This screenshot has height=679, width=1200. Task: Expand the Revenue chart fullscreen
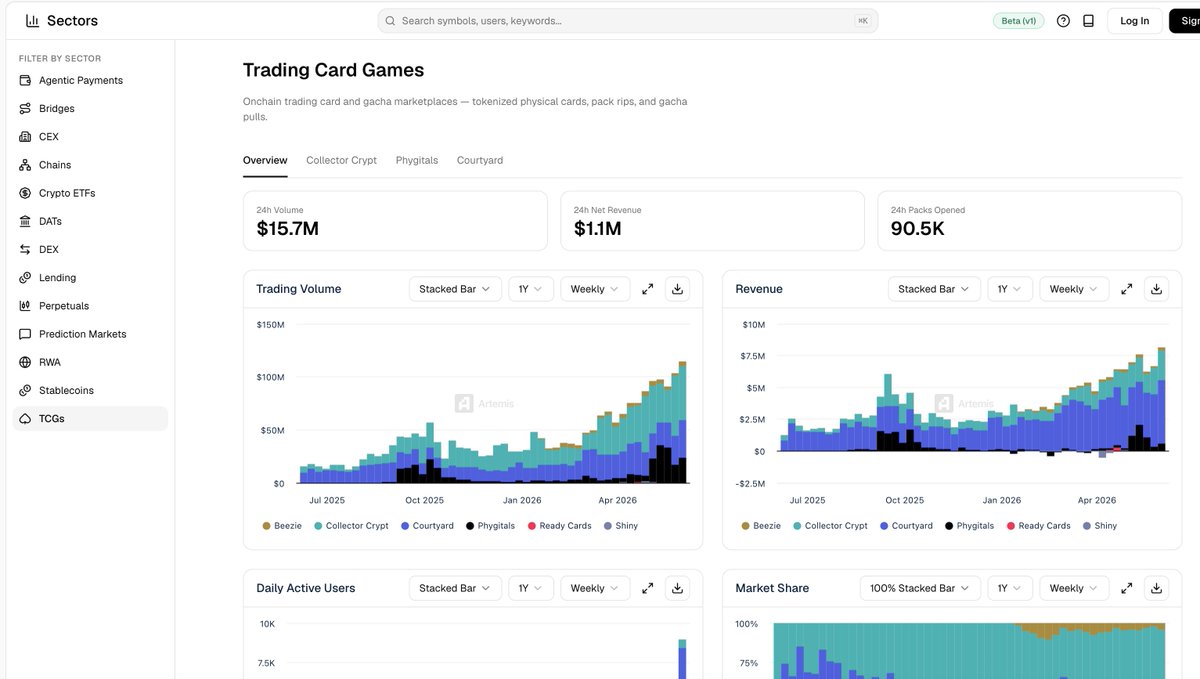pyautogui.click(x=1126, y=289)
